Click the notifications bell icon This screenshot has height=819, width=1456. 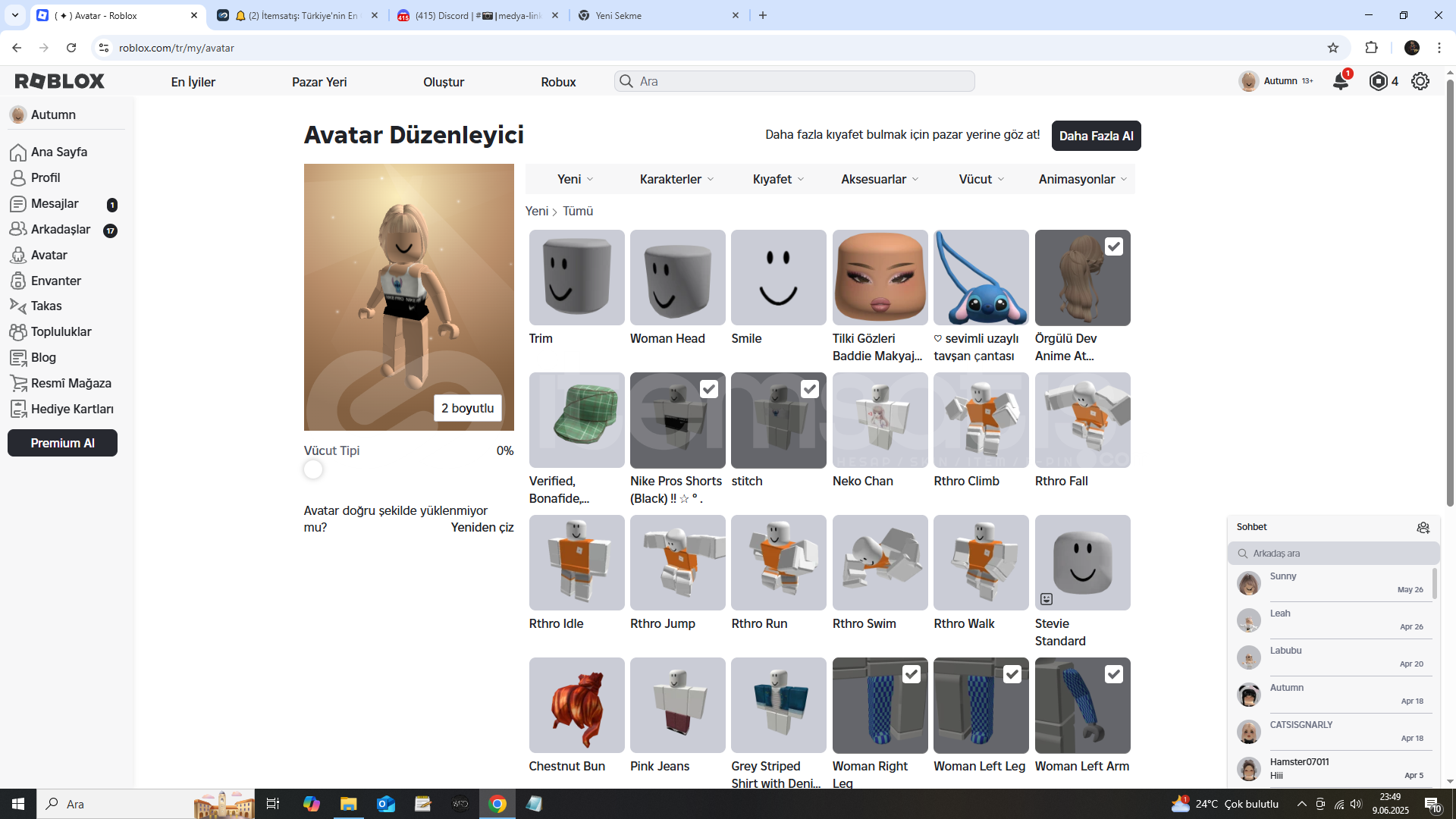coord(1340,81)
